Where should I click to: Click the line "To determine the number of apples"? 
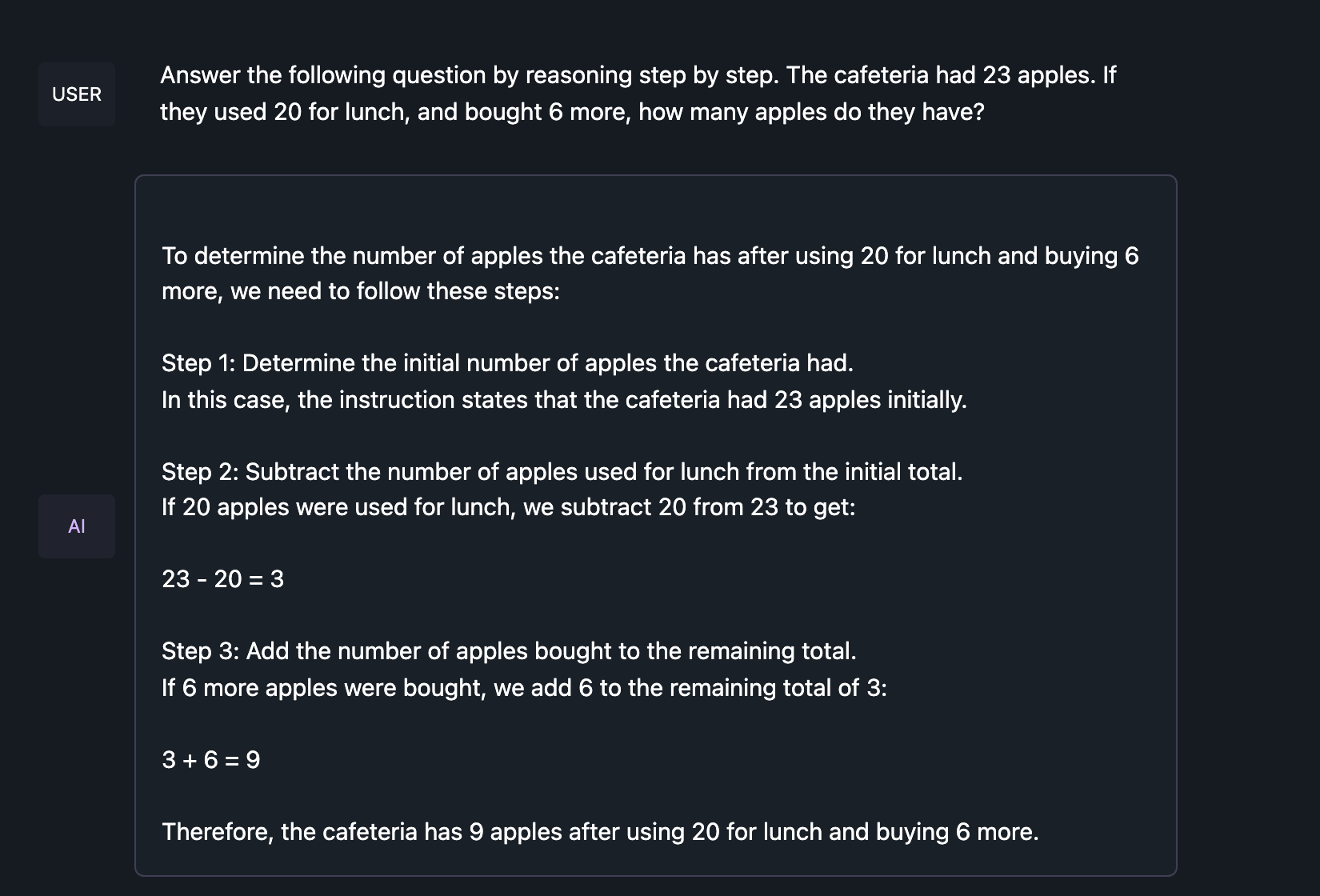point(650,256)
